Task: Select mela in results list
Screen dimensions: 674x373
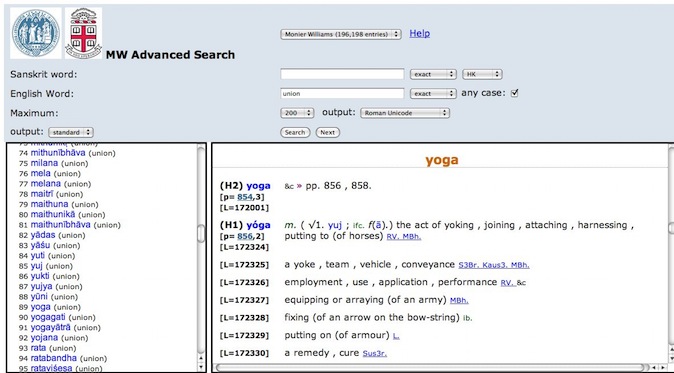Action: [40, 174]
